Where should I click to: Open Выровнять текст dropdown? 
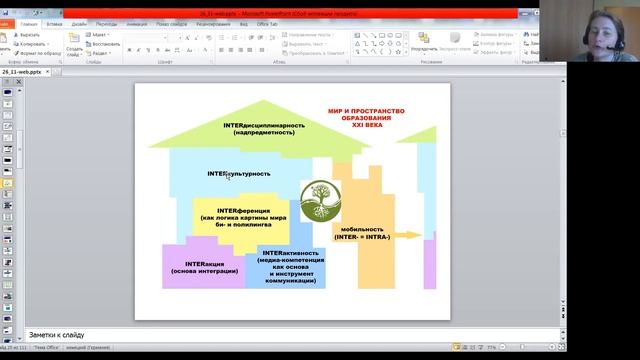pyautogui.click(x=304, y=44)
